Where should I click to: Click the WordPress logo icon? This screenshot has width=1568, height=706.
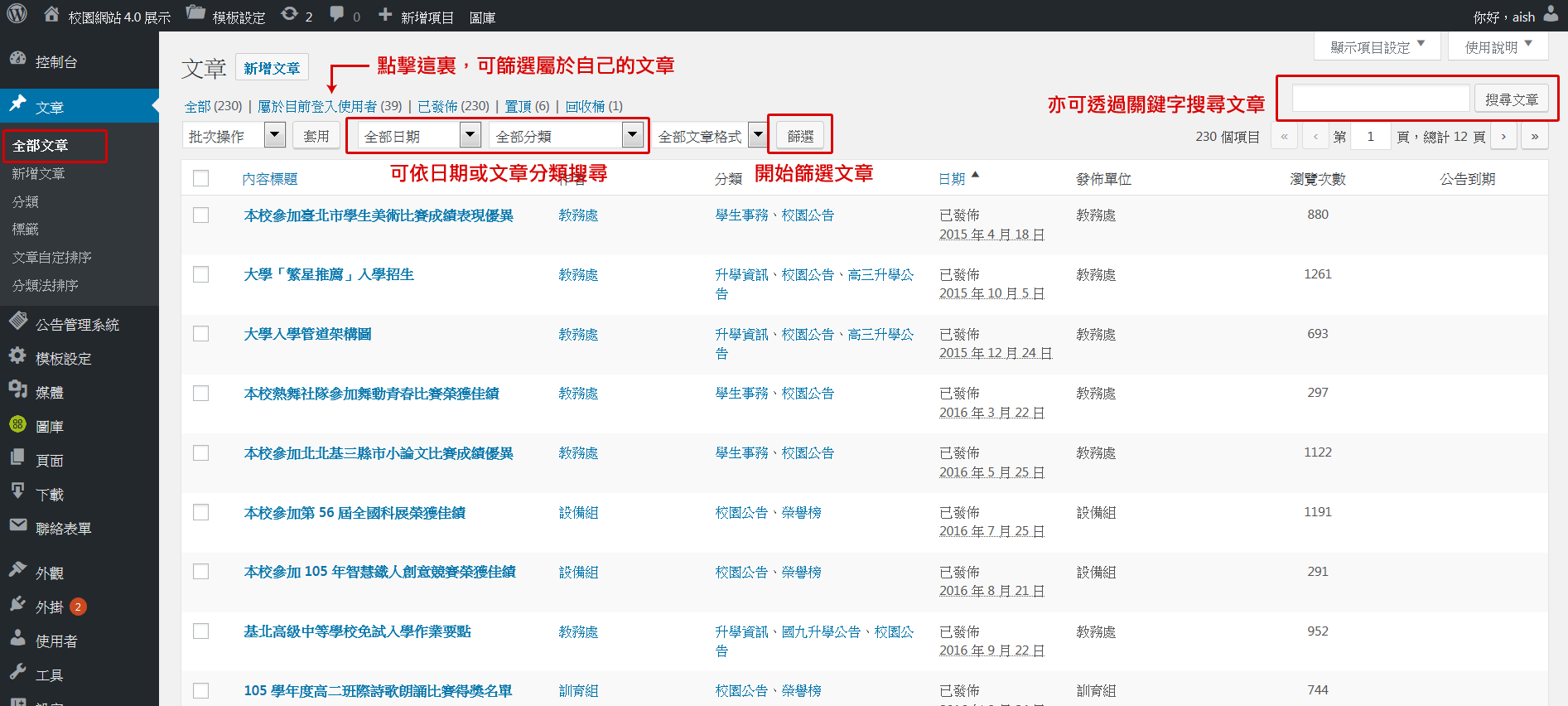tap(17, 14)
